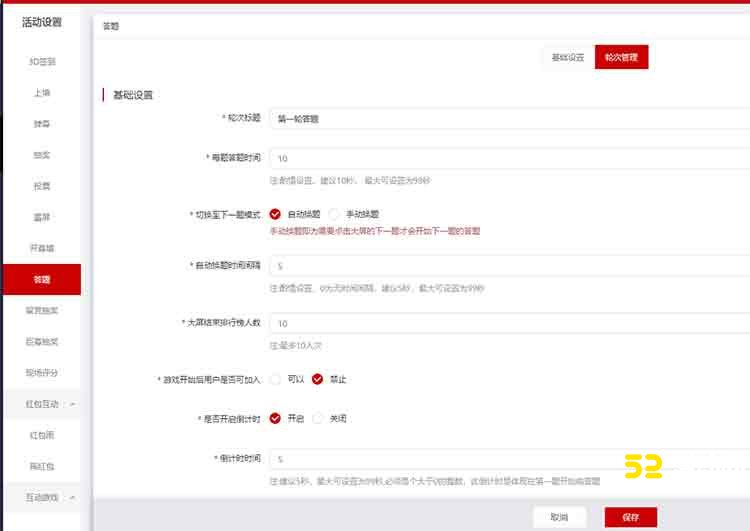
Task: Click the 自动跳题时间间隔 input field
Action: point(509,266)
